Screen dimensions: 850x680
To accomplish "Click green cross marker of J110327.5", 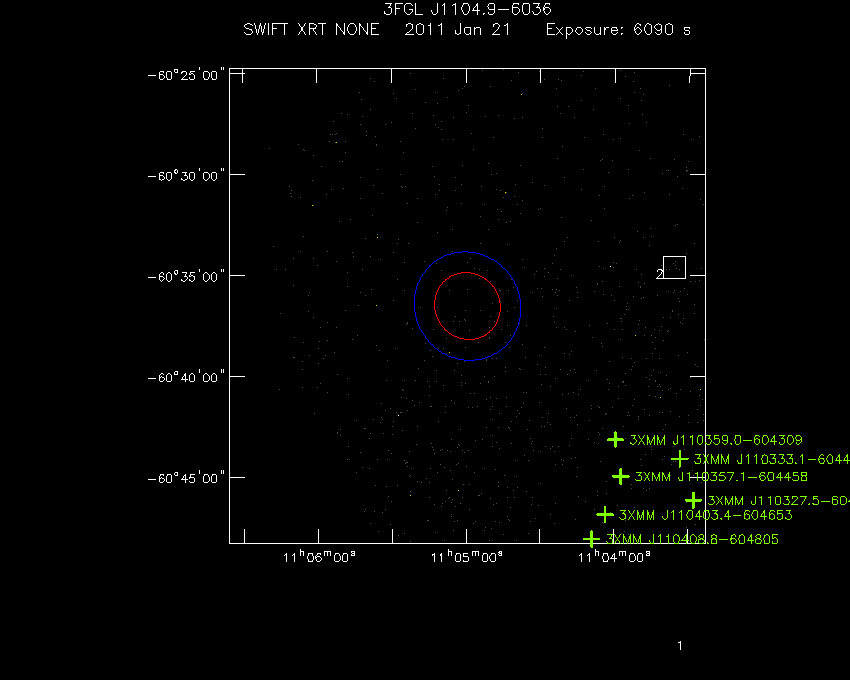I will pyautogui.click(x=693, y=500).
